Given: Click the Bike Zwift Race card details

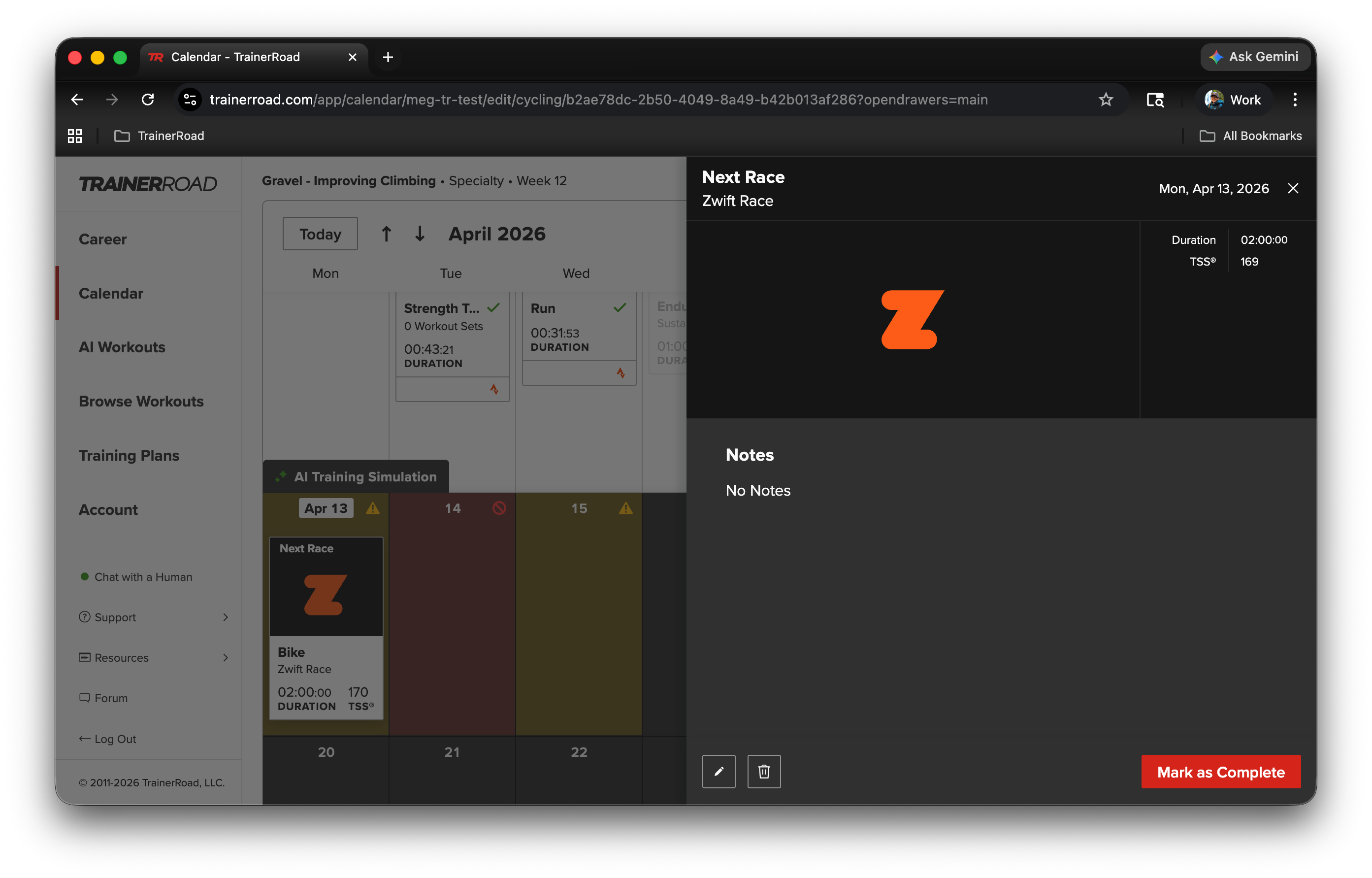Looking at the screenshot, I should (x=326, y=678).
